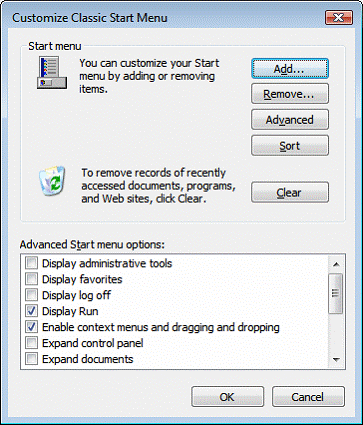Check the Expand documents checkbox

pos(32,359)
